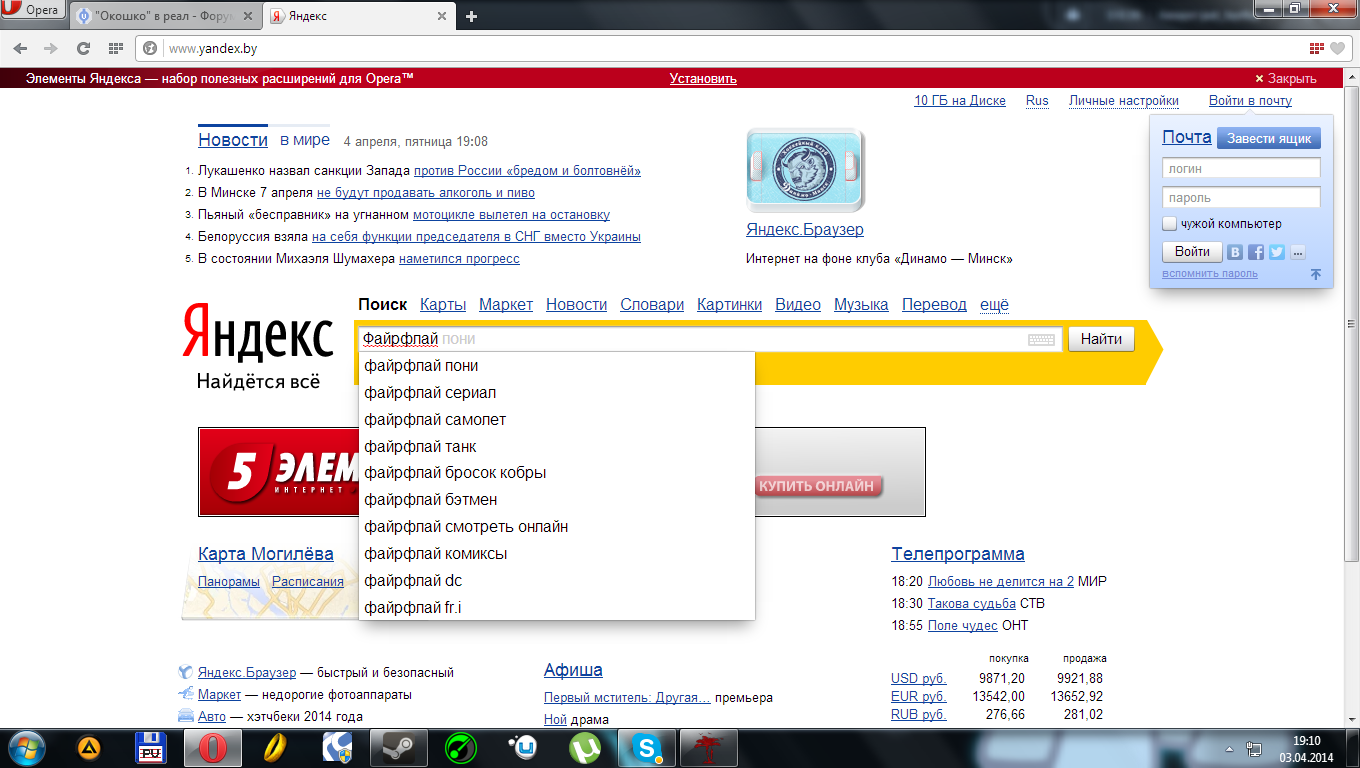The image size is (1360, 768).
Task: Open Skype from the taskbar
Action: tap(647, 747)
